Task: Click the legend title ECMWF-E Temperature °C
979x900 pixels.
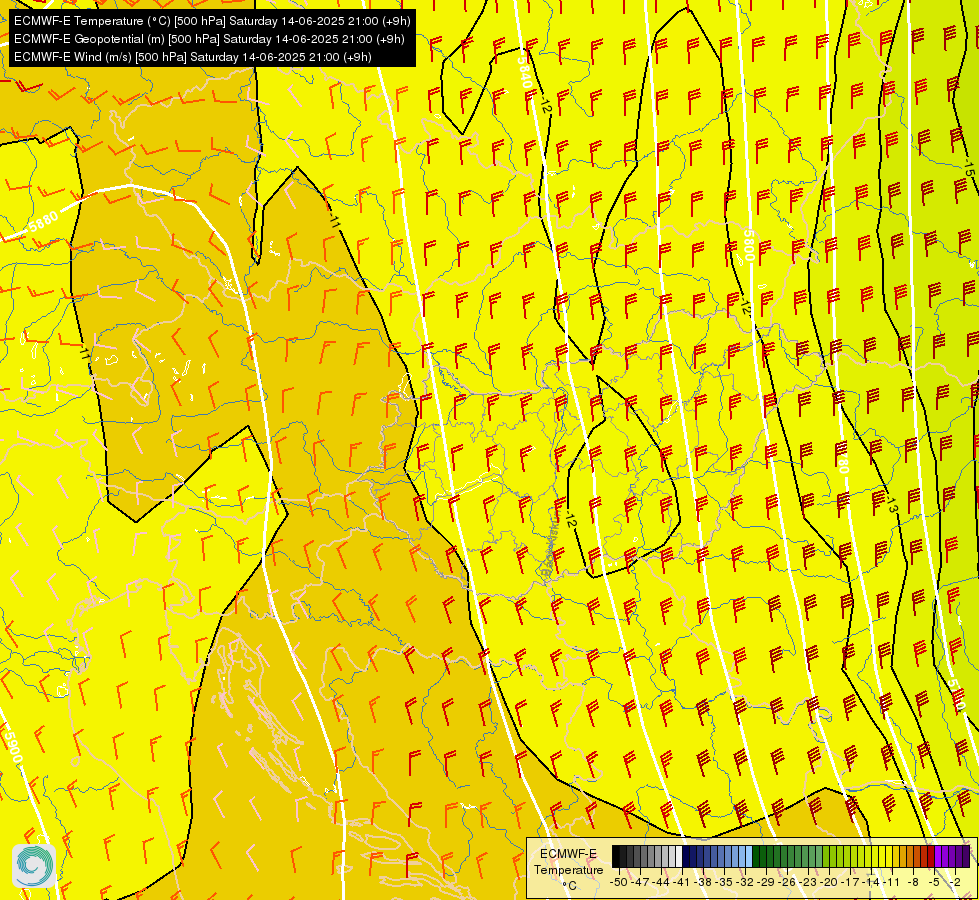Action: (568, 869)
